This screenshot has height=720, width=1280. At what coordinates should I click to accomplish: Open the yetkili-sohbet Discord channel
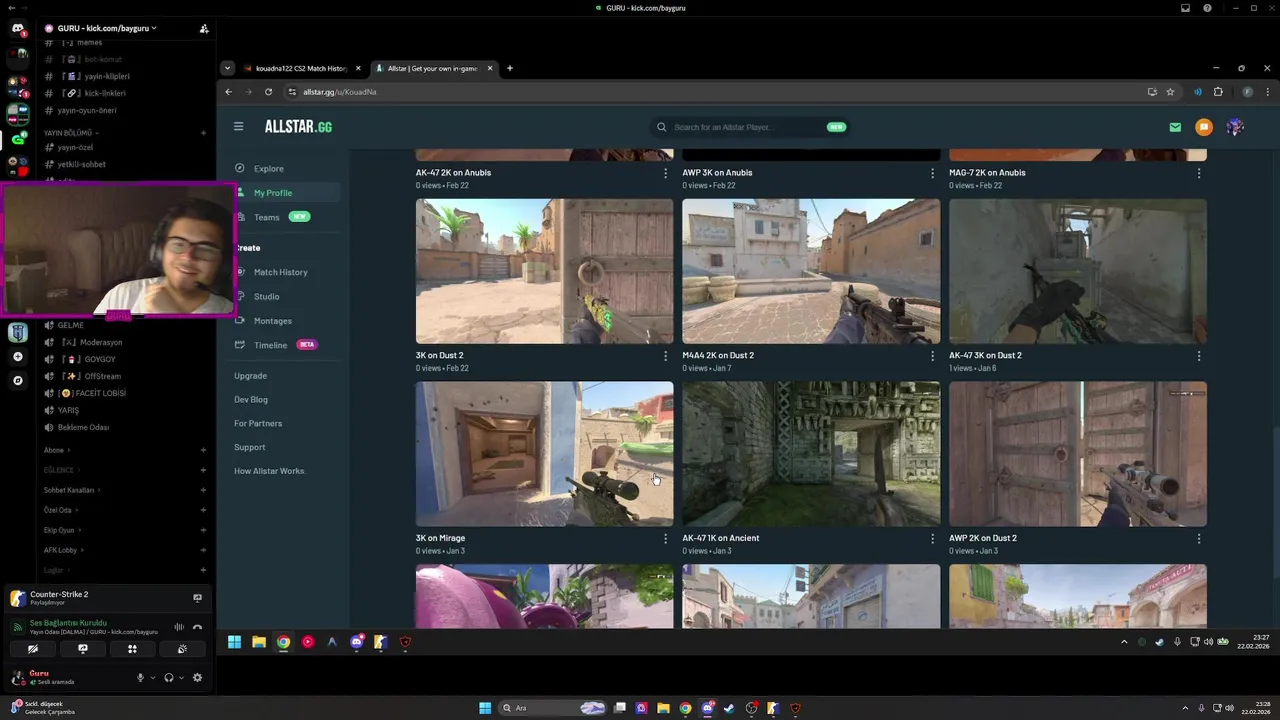pyautogui.click(x=82, y=164)
